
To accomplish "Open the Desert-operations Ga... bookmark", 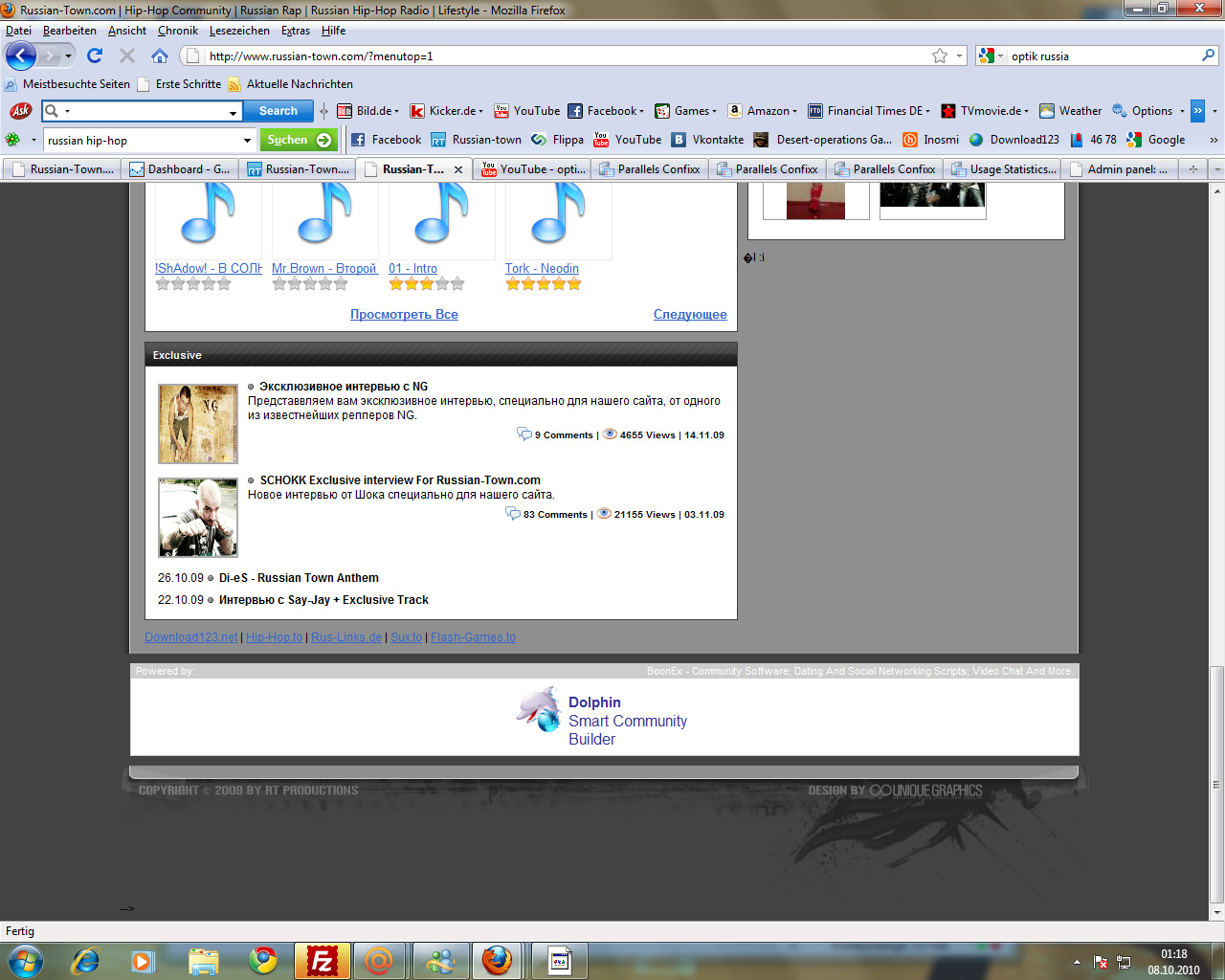I will click(822, 140).
